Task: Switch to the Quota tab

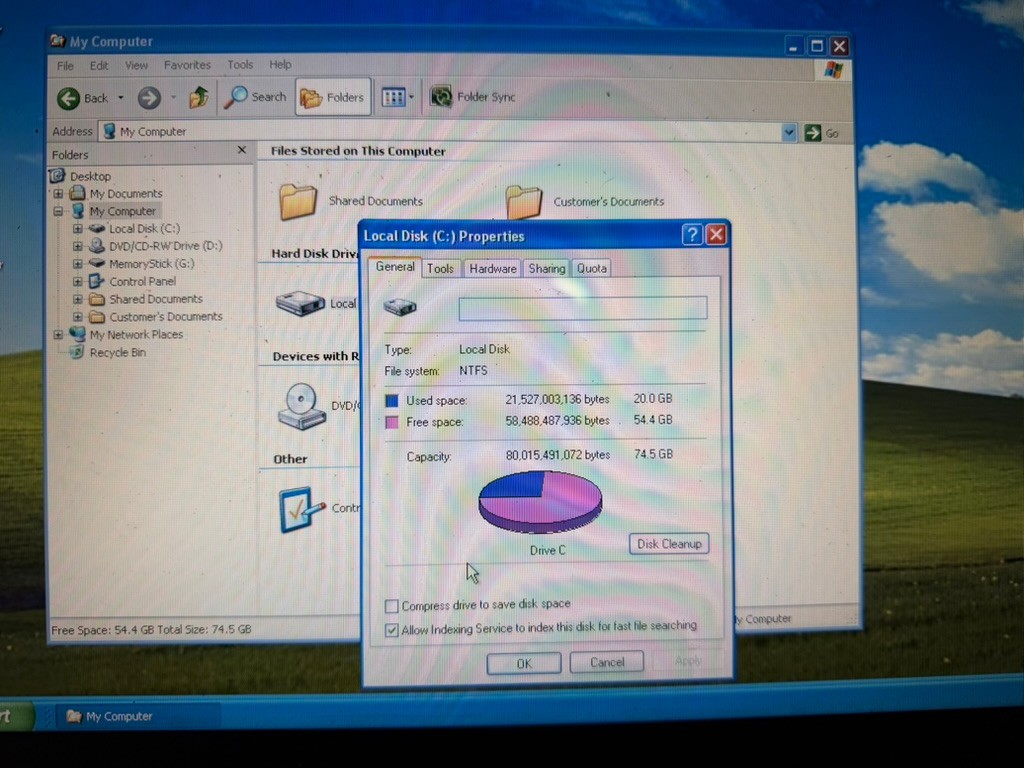Action: point(592,268)
